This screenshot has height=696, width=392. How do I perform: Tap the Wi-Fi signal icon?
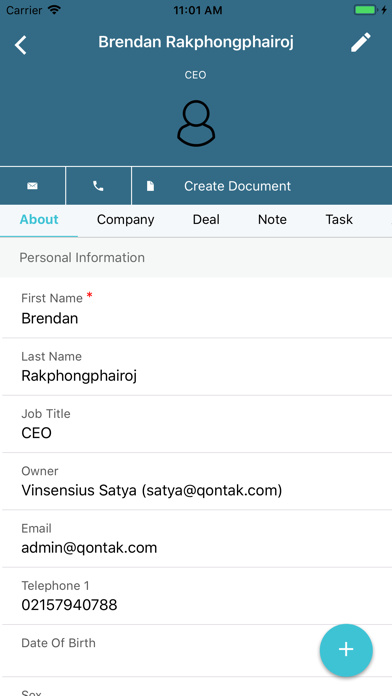point(54,10)
